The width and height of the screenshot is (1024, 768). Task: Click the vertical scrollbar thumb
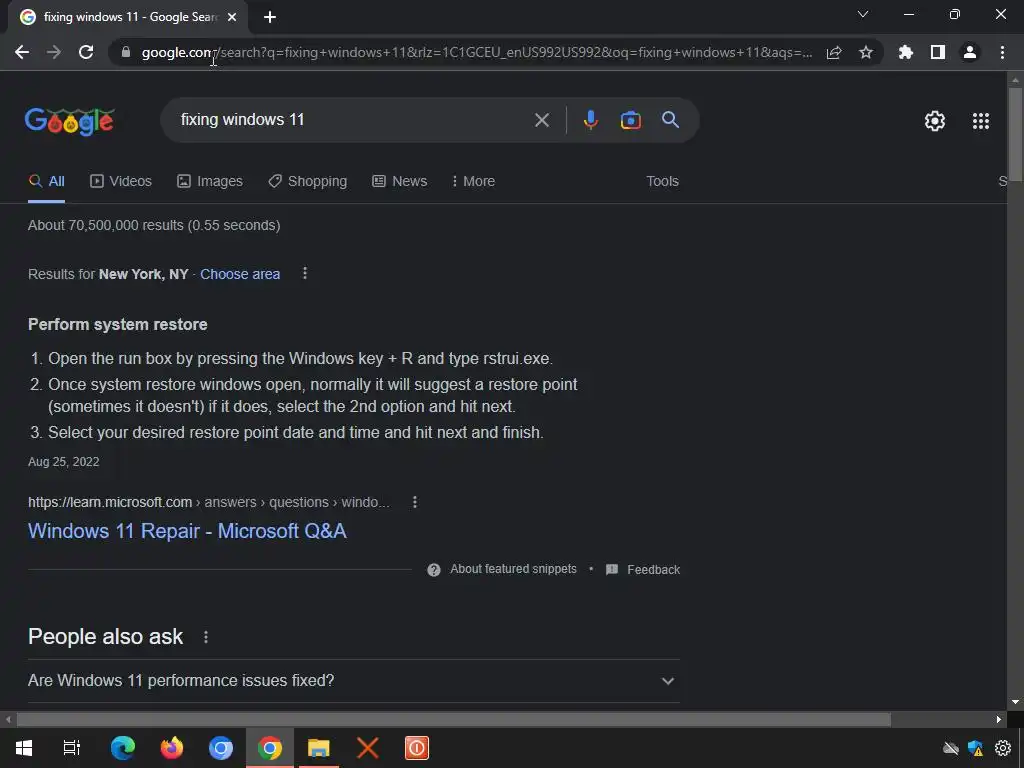point(1015,135)
